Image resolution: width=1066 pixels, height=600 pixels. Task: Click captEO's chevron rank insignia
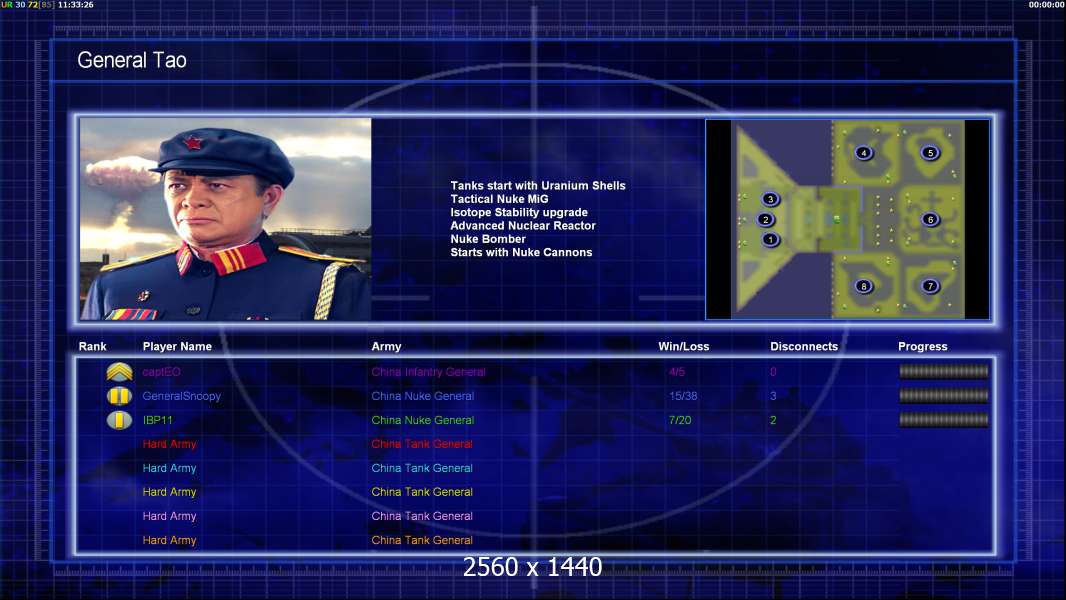click(x=119, y=372)
